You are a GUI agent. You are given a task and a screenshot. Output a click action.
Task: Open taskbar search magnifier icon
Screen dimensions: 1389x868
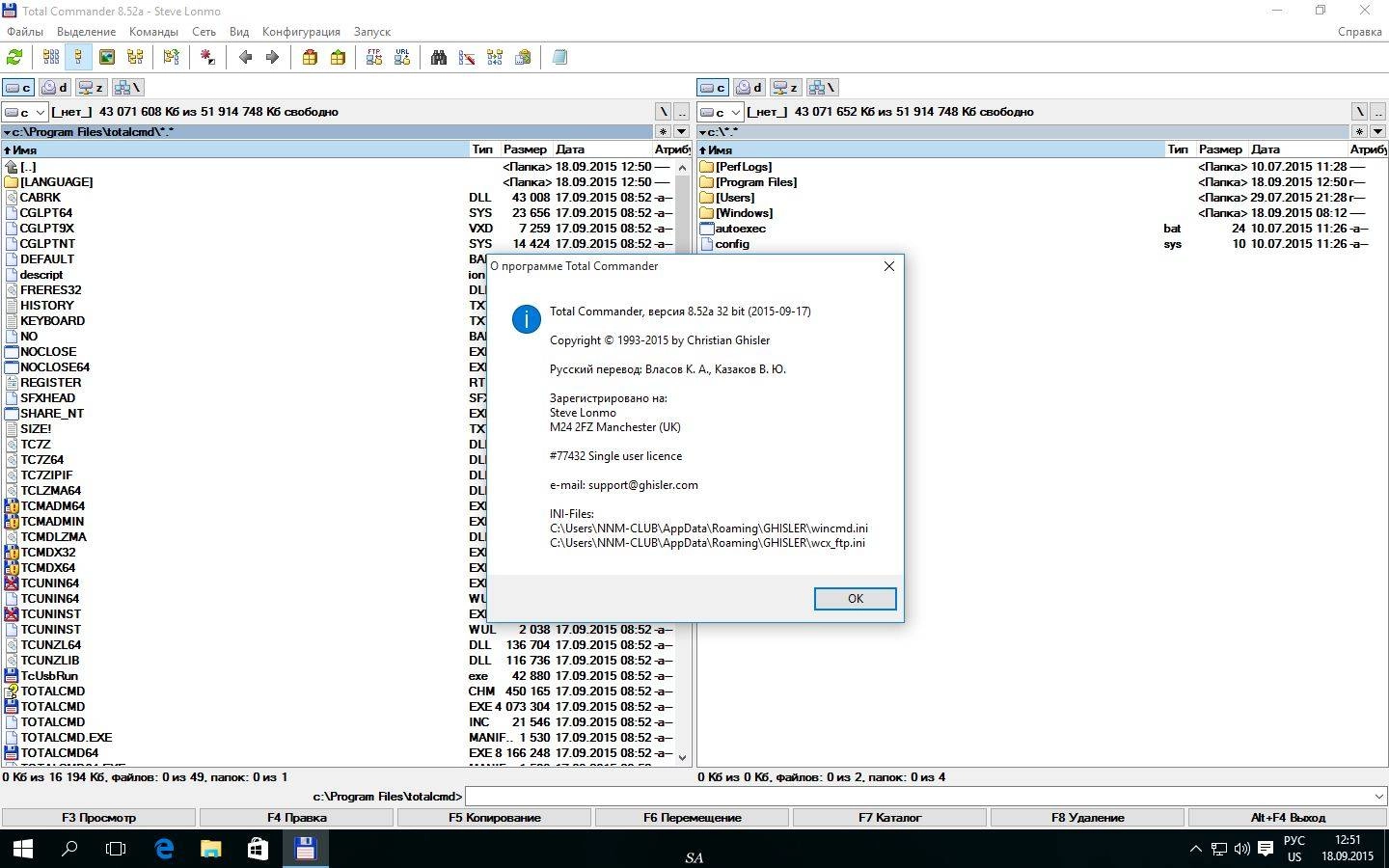click(x=69, y=849)
